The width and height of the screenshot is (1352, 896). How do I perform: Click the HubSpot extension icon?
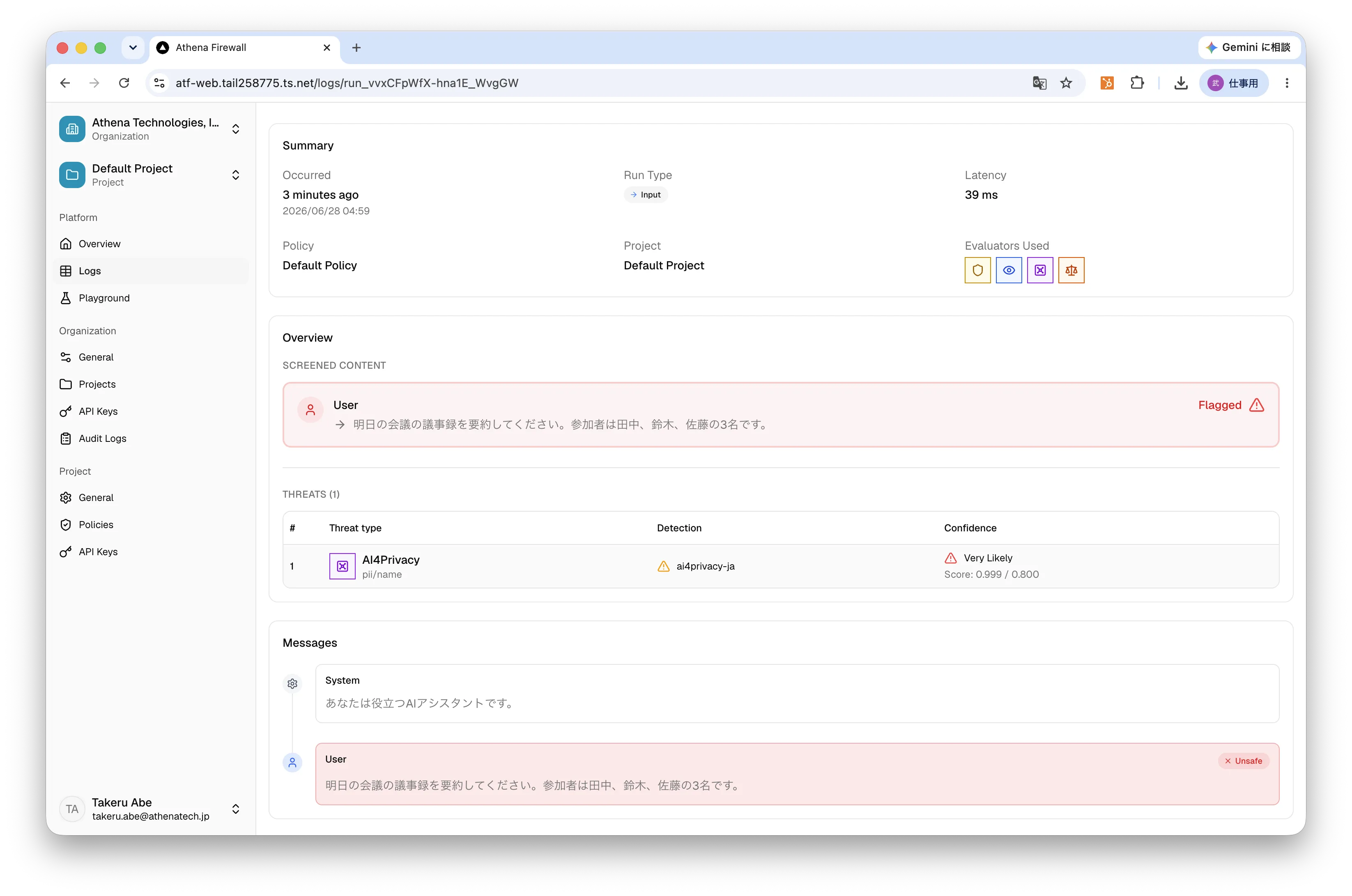(1107, 83)
